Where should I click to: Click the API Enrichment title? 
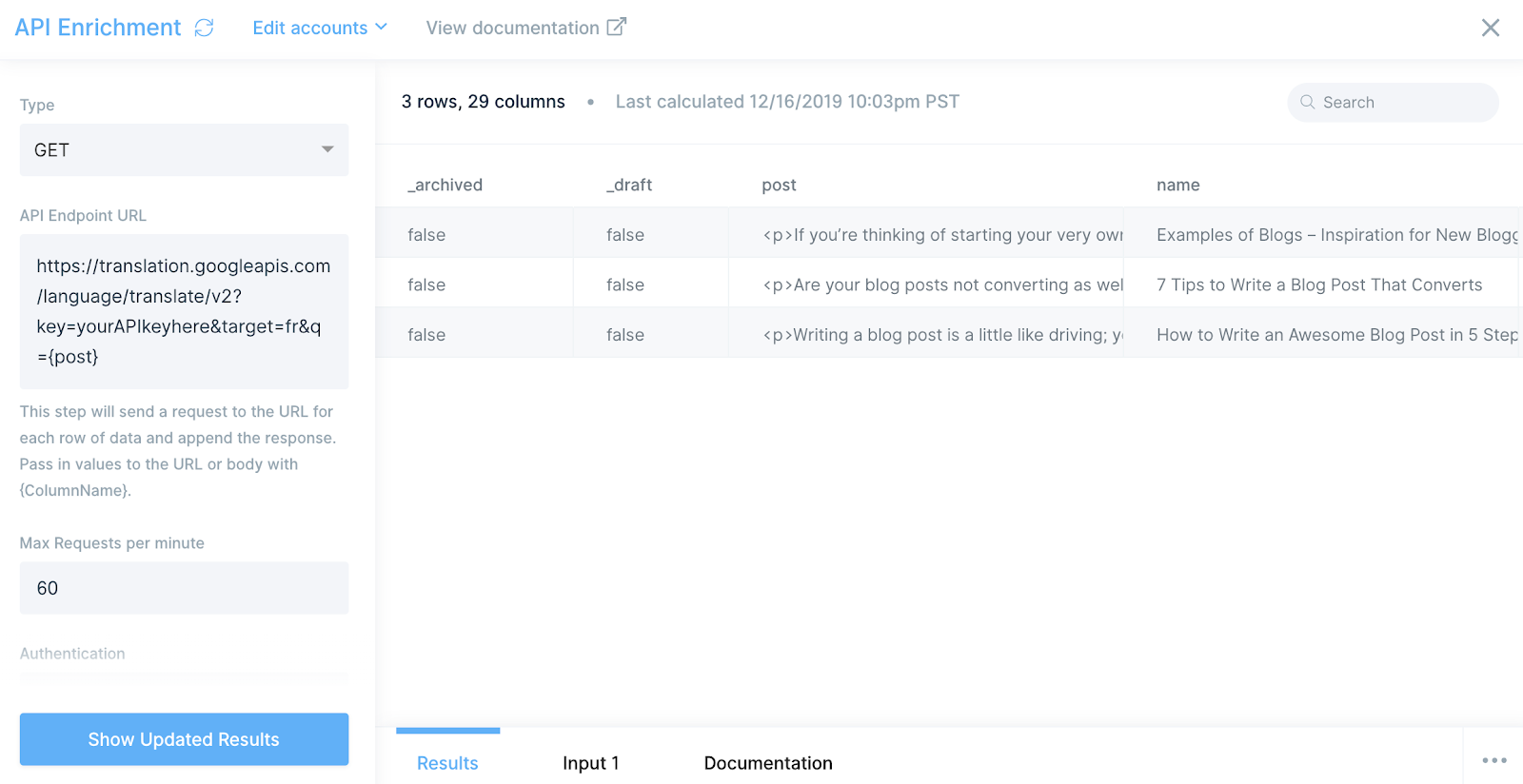click(97, 28)
